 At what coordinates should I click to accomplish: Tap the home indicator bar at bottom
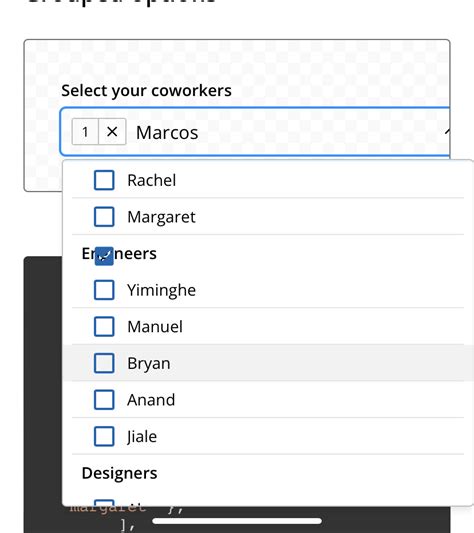[x=237, y=521]
